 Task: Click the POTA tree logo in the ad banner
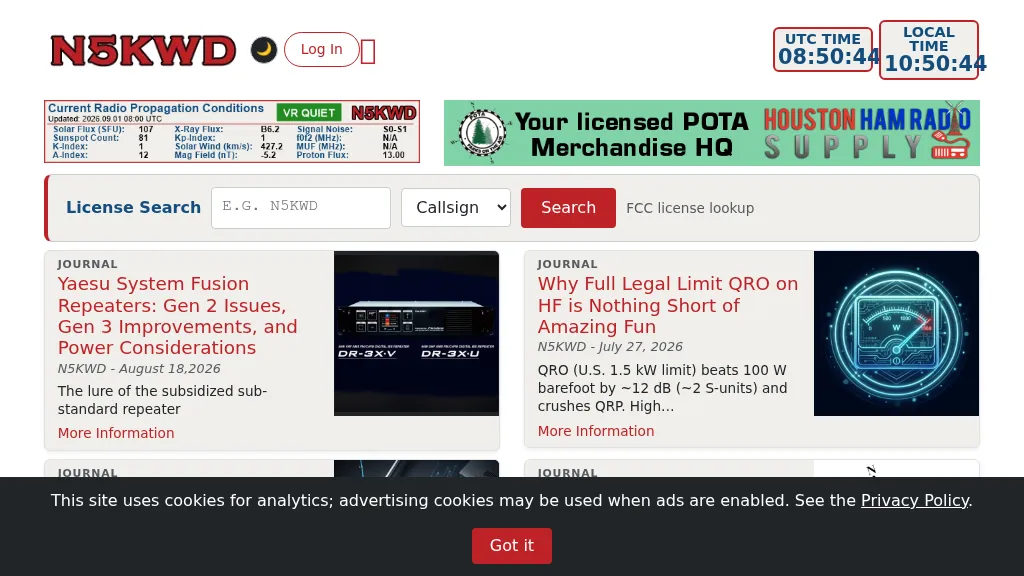pos(482,133)
